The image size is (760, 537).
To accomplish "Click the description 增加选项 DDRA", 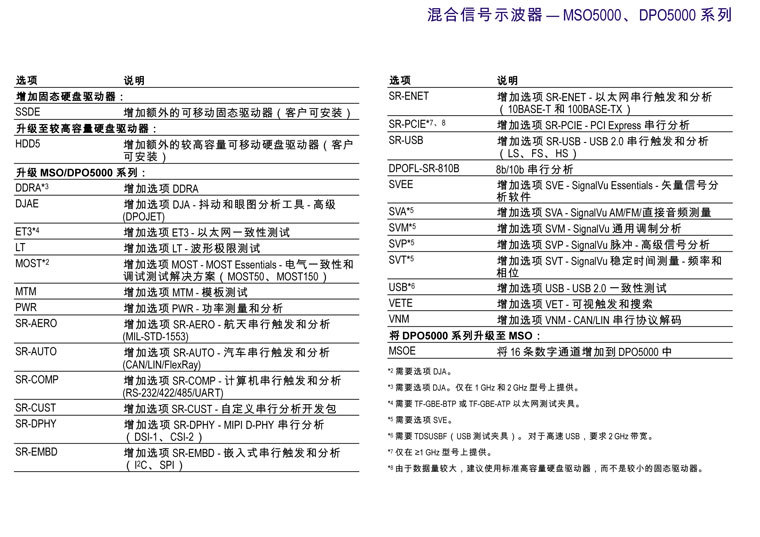I will tap(161, 189).
